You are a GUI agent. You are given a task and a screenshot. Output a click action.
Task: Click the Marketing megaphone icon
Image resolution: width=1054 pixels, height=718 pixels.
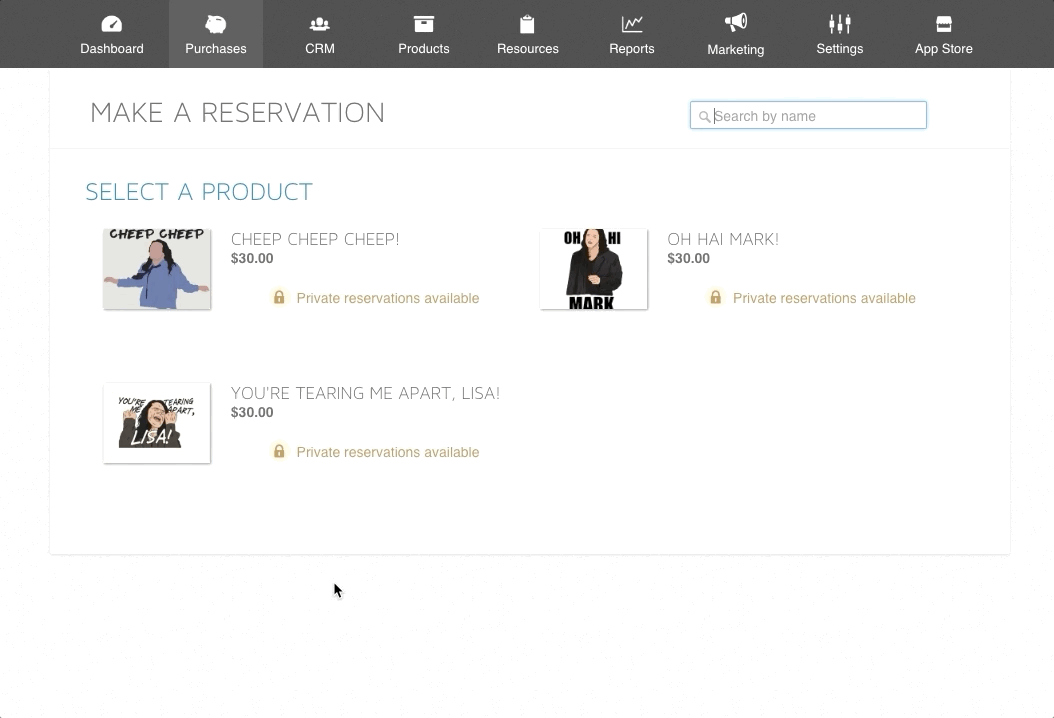(x=735, y=23)
